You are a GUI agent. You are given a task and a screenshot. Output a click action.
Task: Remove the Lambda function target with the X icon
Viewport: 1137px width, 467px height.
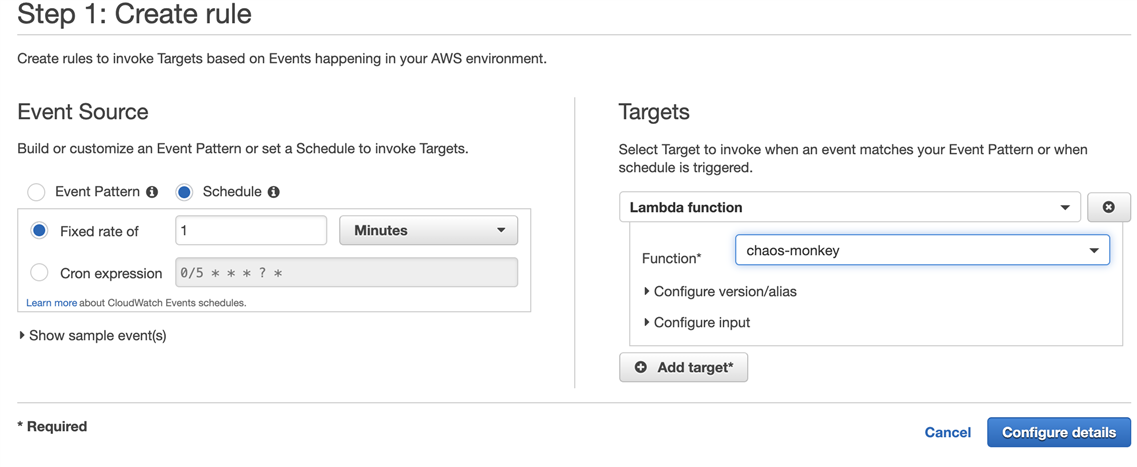click(x=1109, y=207)
